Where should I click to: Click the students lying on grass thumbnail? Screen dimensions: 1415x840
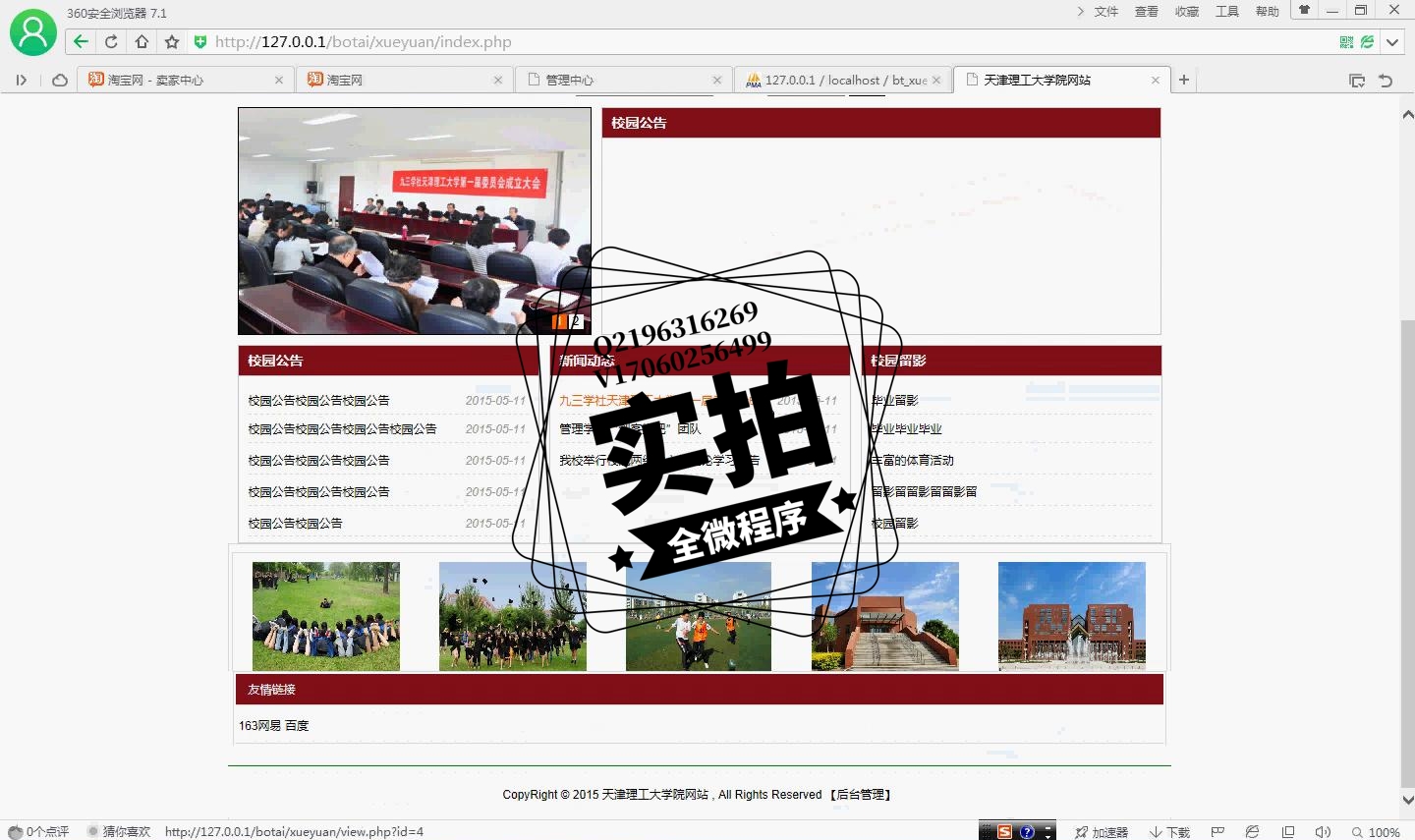(x=326, y=616)
